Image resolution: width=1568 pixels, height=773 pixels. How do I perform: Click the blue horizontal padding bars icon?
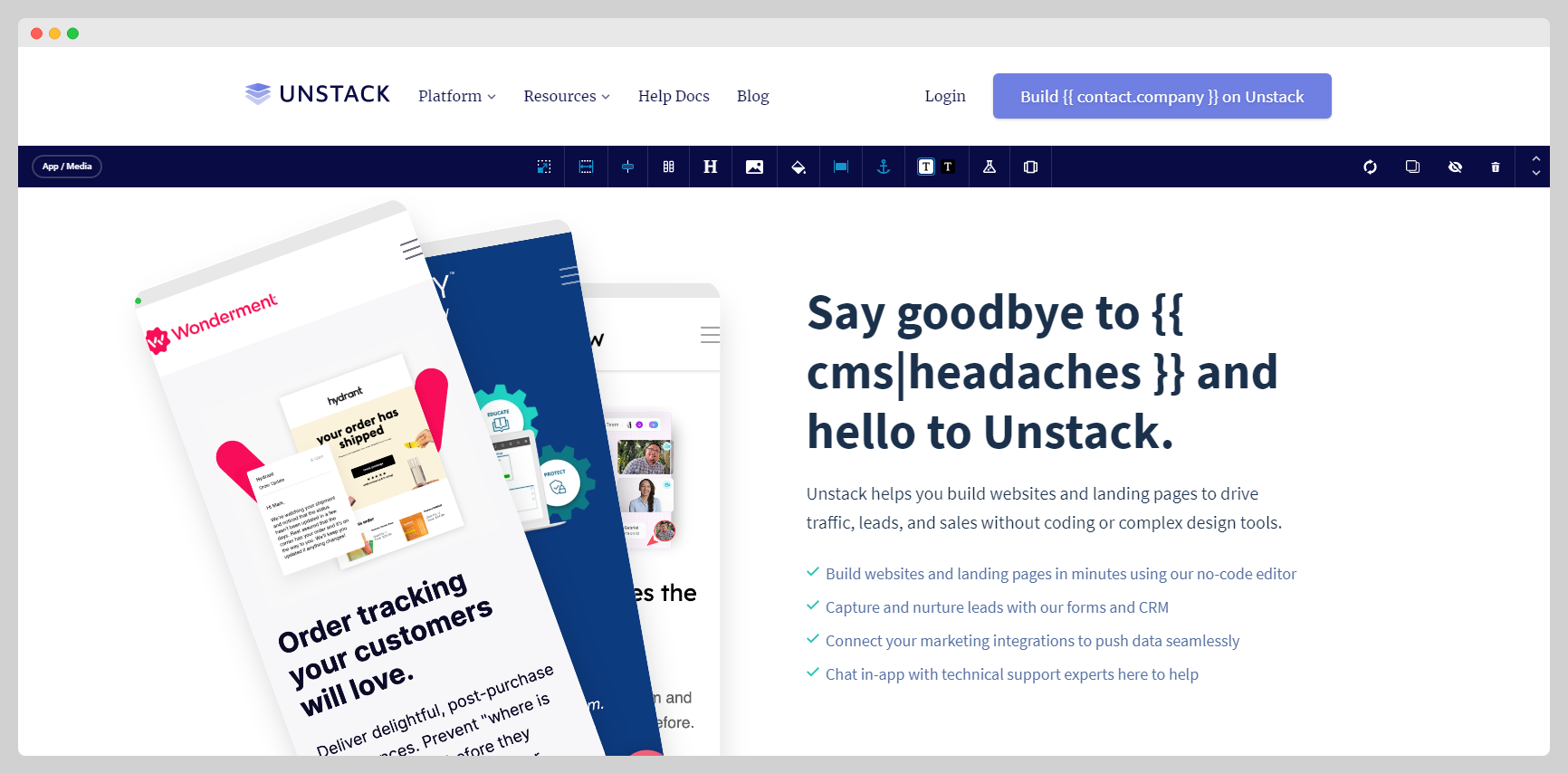(x=841, y=167)
